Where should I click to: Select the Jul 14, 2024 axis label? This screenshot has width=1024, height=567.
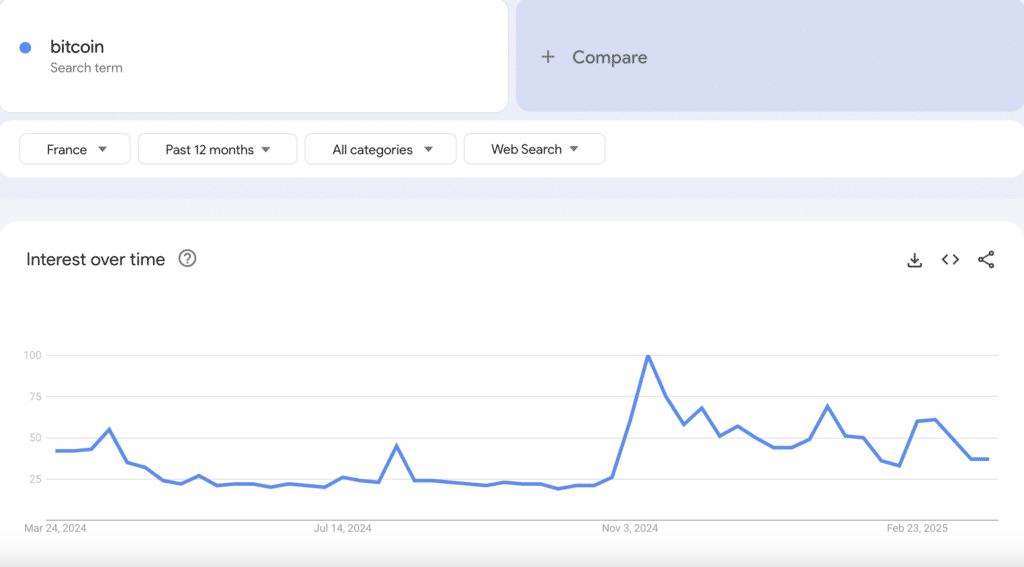pos(342,528)
